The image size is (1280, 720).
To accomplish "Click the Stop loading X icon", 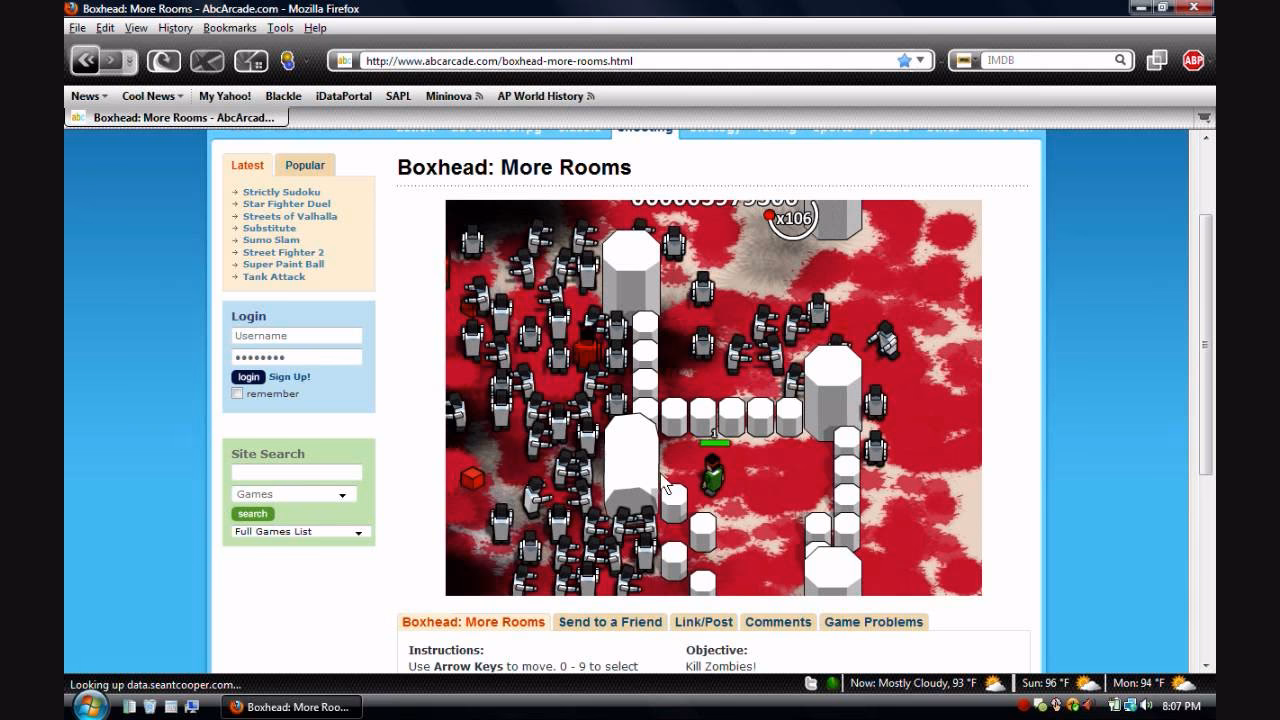I will (x=207, y=61).
